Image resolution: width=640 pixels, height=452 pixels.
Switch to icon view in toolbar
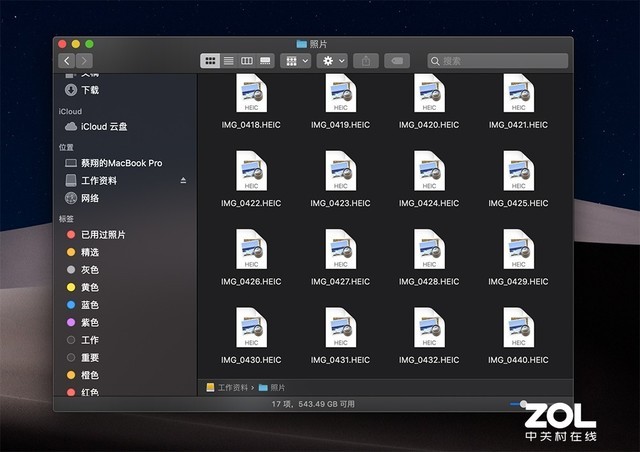[x=210, y=61]
